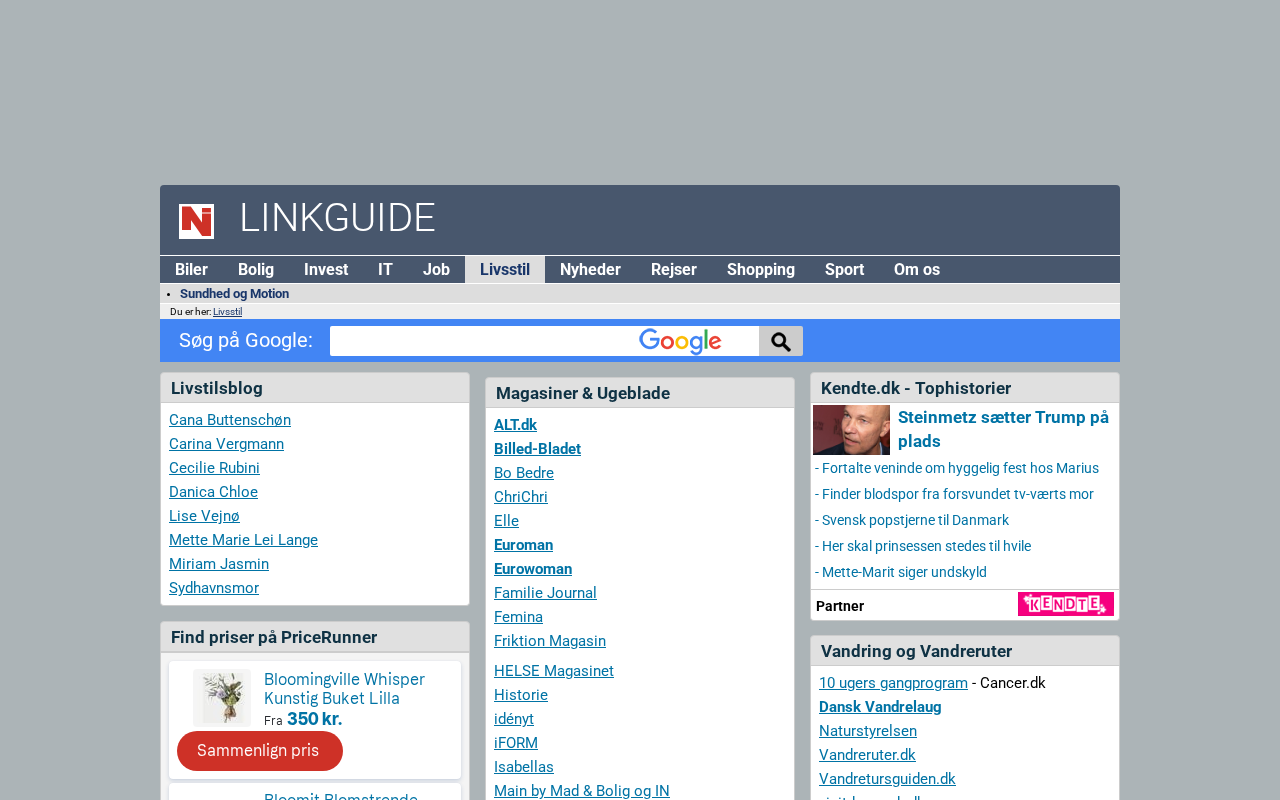
Task: Click the ChriChri magazine link
Action: [521, 497]
